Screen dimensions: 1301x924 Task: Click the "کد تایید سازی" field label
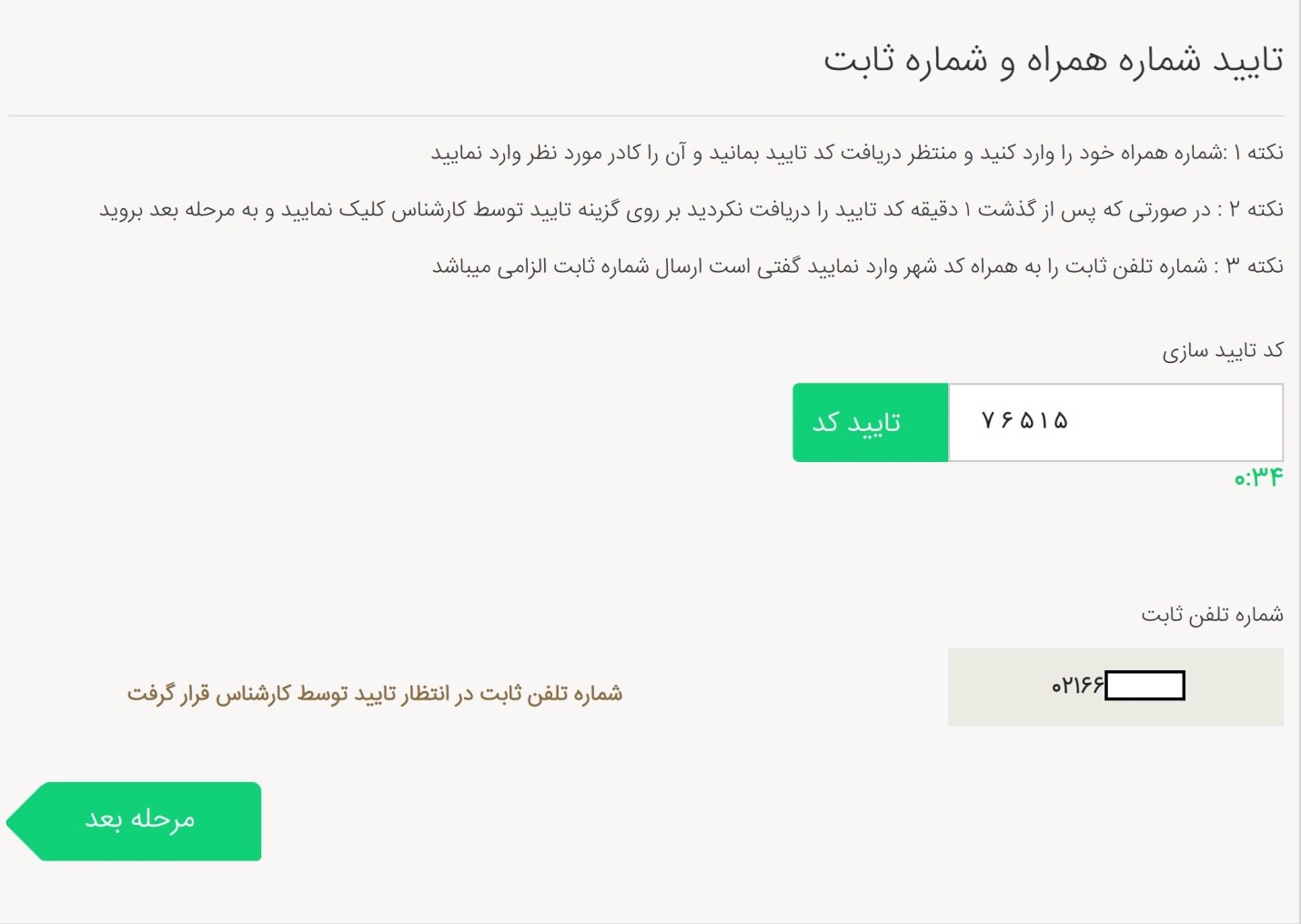click(x=1223, y=351)
